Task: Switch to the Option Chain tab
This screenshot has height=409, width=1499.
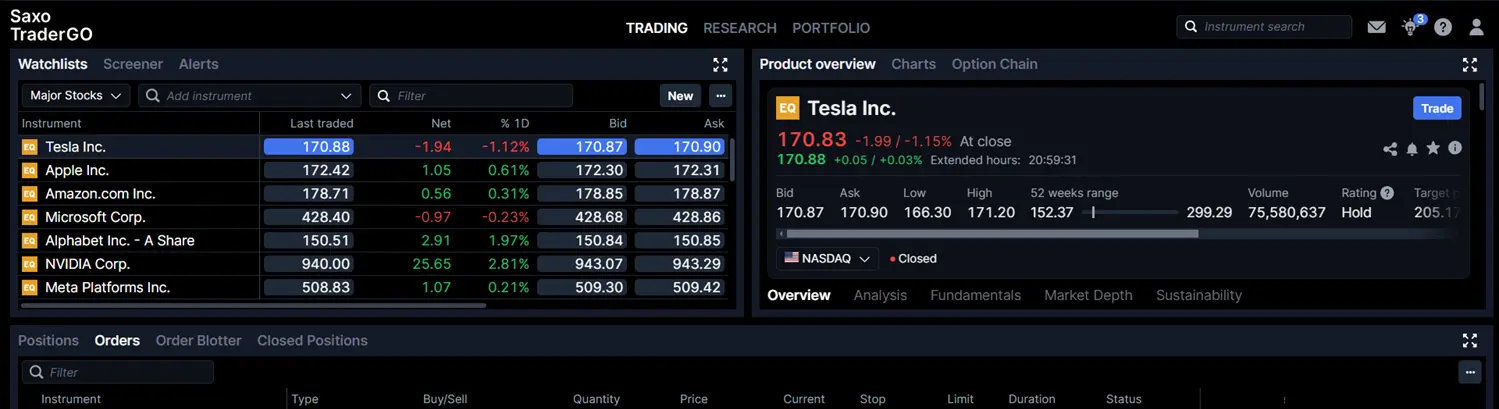Action: pos(994,64)
